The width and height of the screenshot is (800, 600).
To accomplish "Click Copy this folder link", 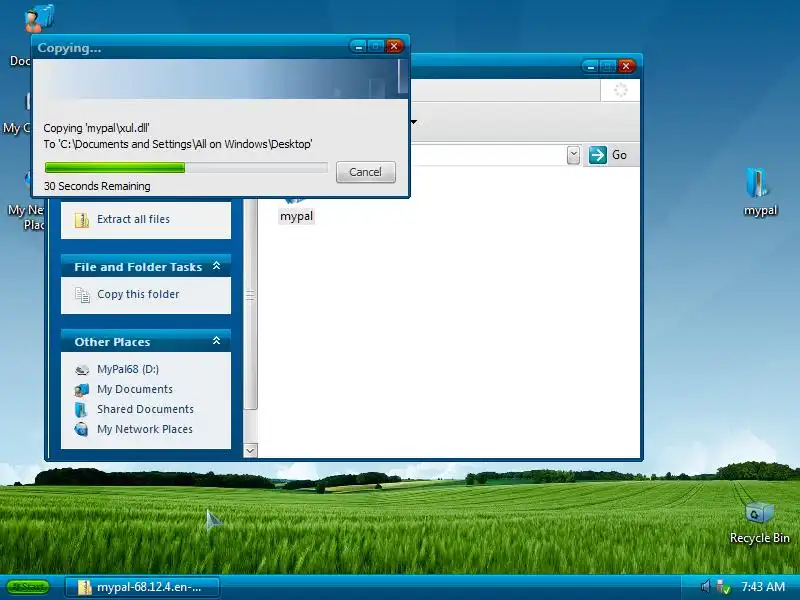I will 138,294.
